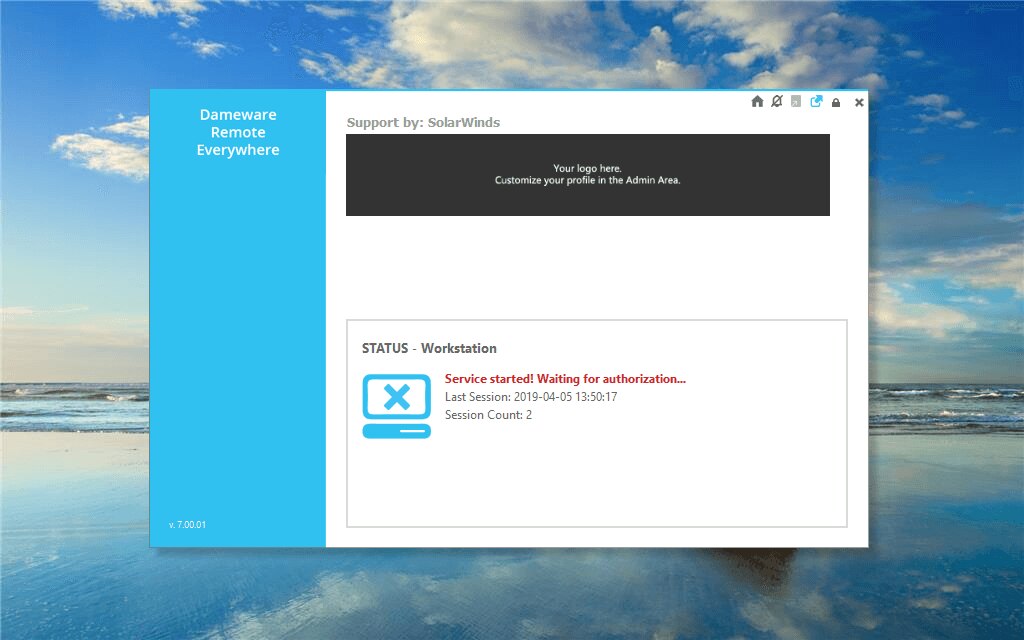
Task: Enable chat by clicking its slashed icon
Action: click(x=777, y=102)
